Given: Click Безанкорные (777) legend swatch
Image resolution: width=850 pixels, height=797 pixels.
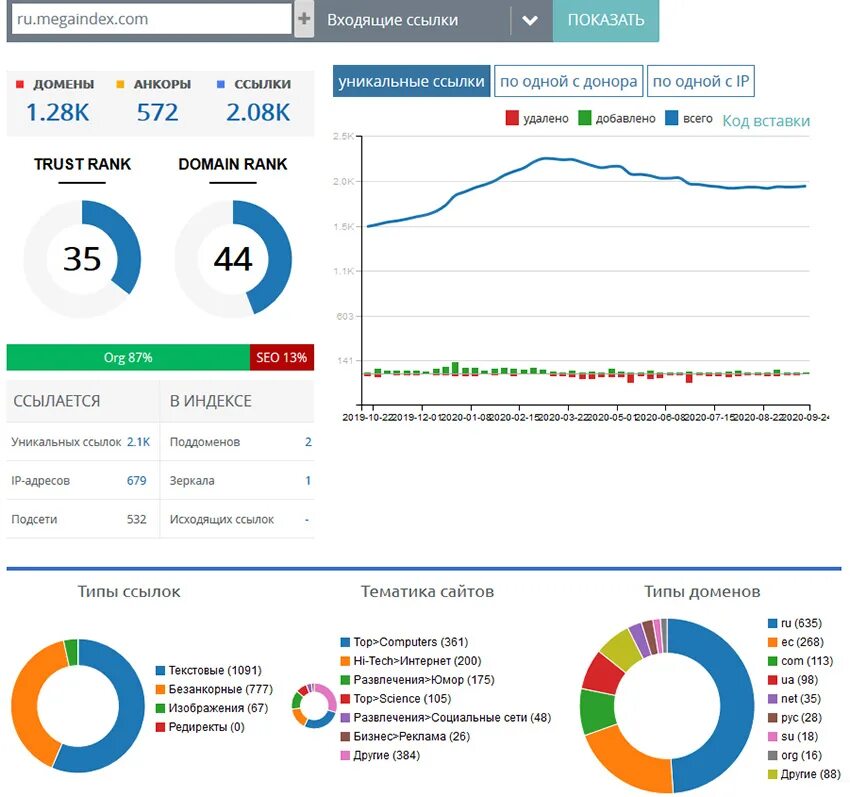Looking at the screenshot, I should (160, 690).
